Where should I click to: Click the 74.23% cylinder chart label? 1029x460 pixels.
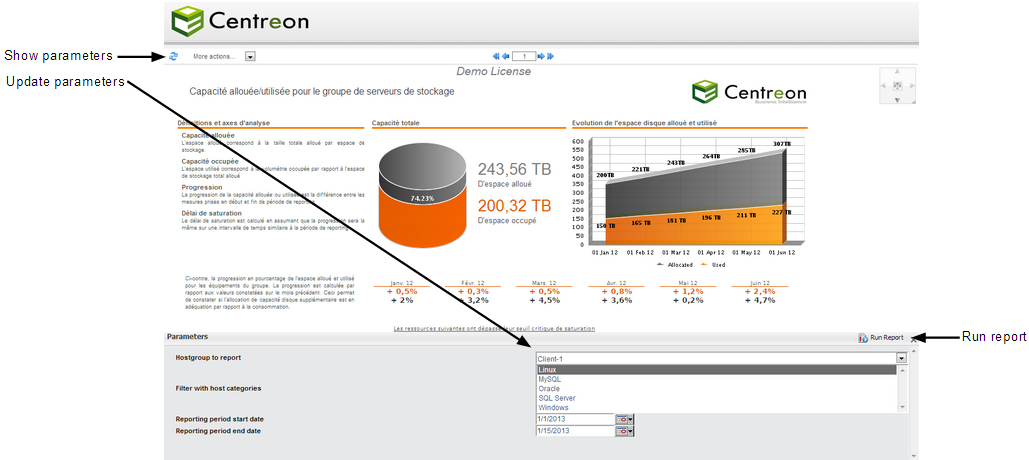click(423, 198)
